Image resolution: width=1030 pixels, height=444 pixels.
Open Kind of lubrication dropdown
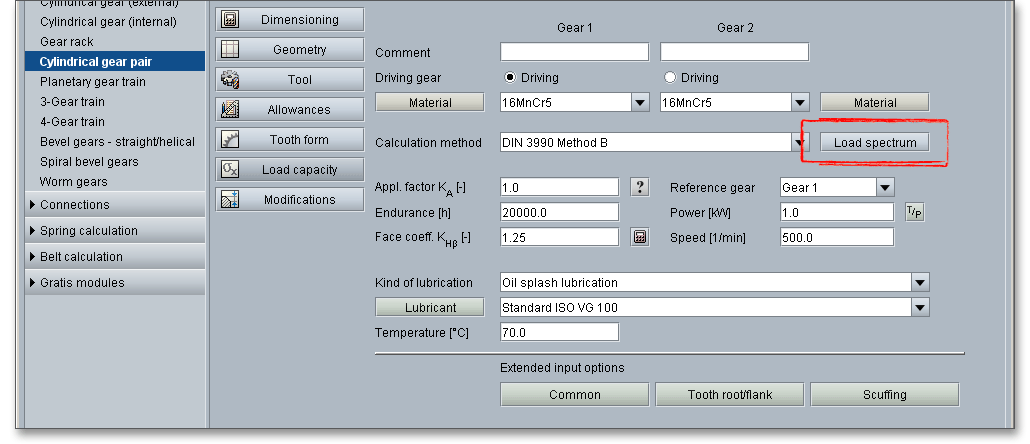pos(919,282)
